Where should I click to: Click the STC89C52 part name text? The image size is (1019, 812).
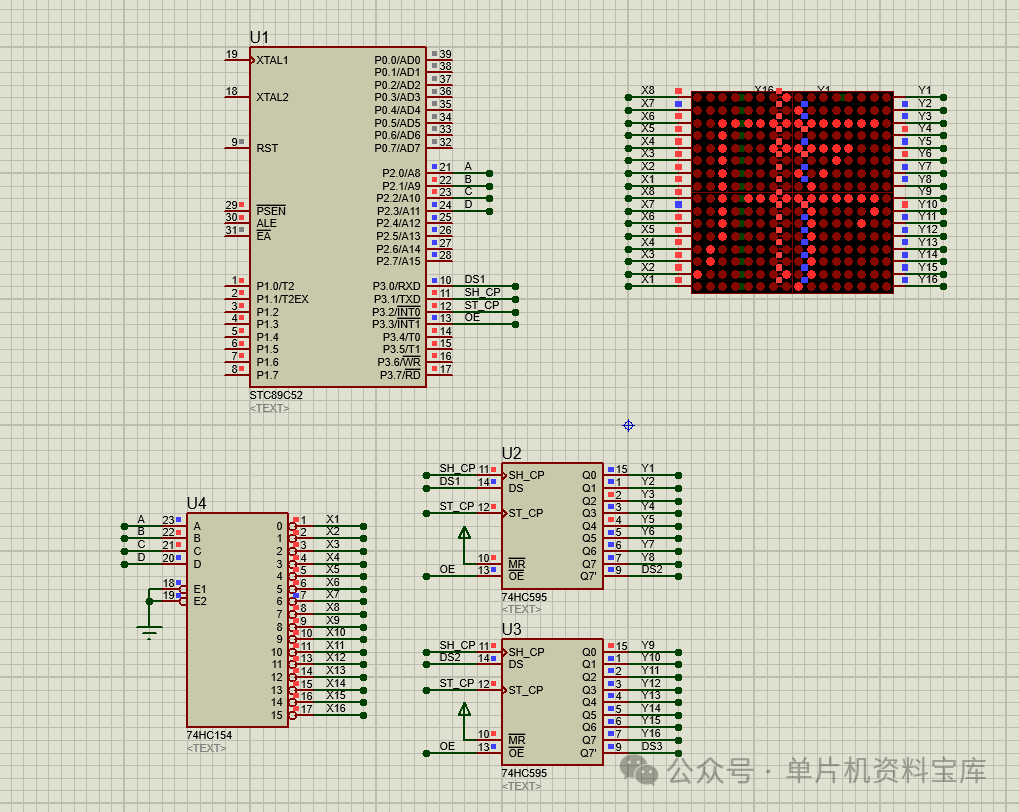[x=276, y=395]
